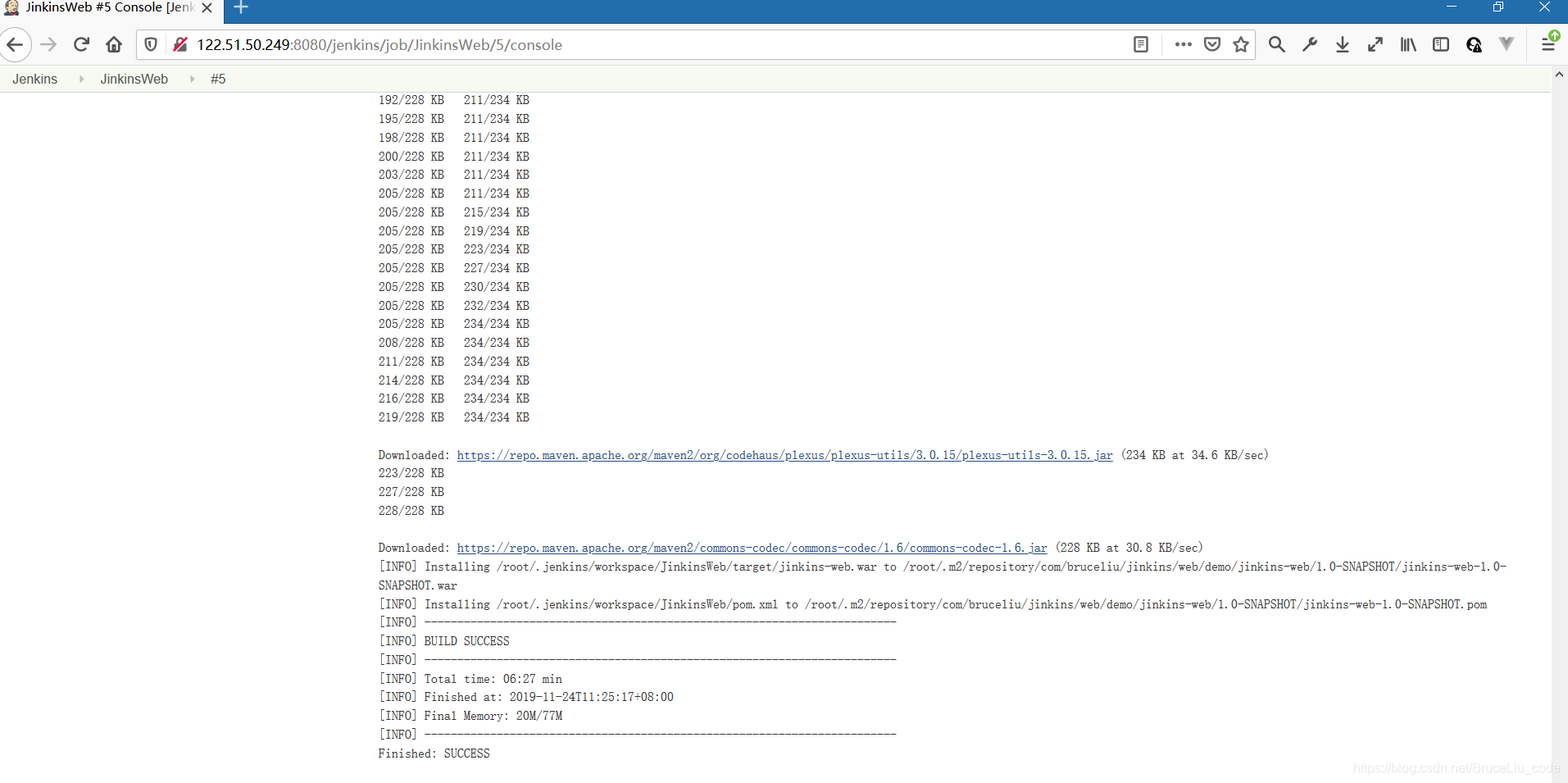Show the downloads panel
The height and width of the screenshot is (783, 1568).
point(1343,44)
